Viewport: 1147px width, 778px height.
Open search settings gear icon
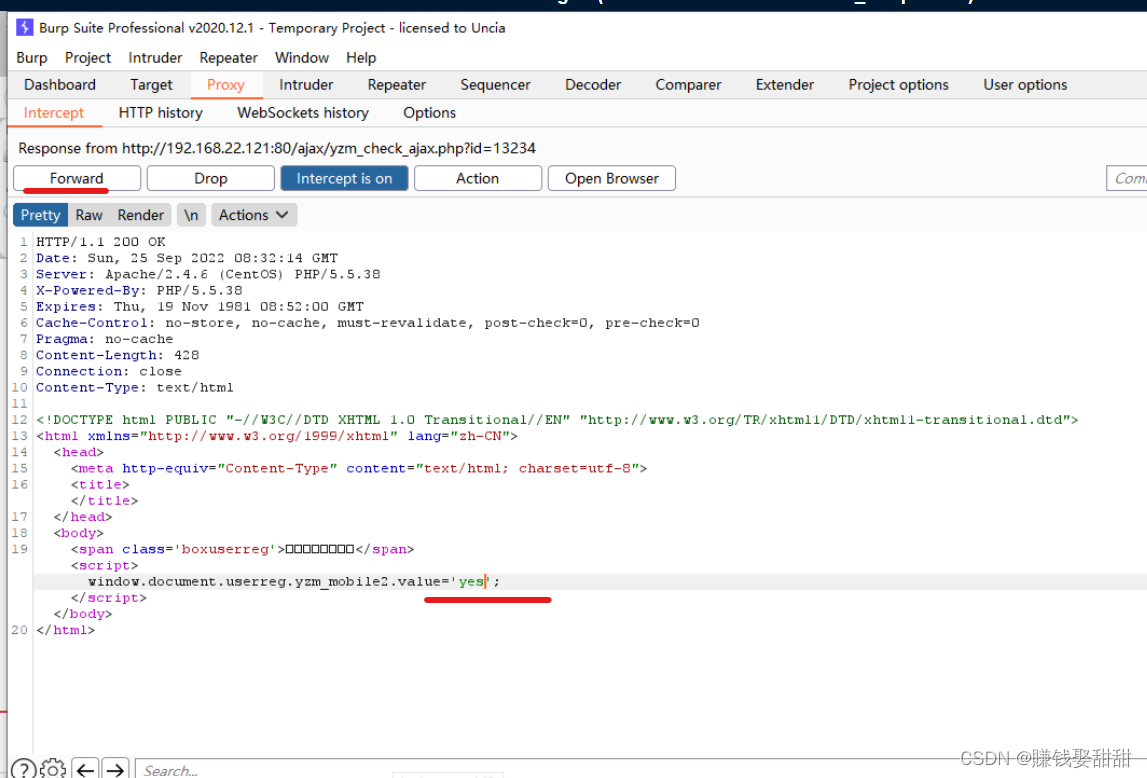coord(53,769)
